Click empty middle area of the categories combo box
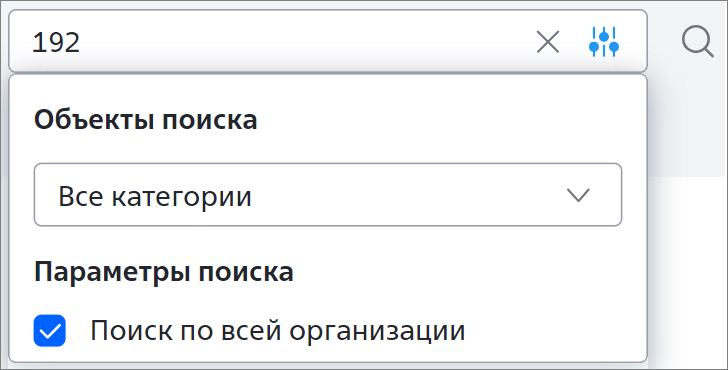The height and width of the screenshot is (370, 728). (409, 195)
